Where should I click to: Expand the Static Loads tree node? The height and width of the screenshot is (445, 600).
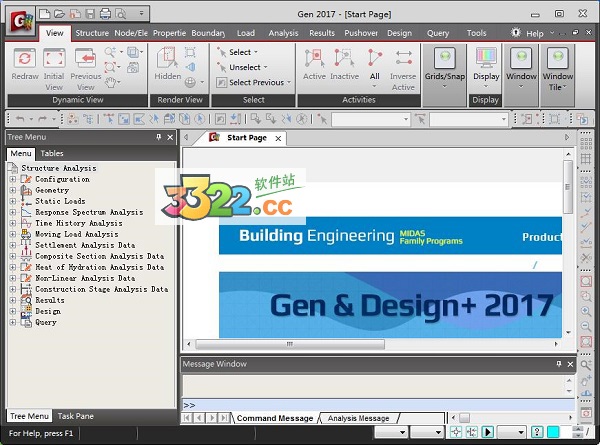coord(13,201)
